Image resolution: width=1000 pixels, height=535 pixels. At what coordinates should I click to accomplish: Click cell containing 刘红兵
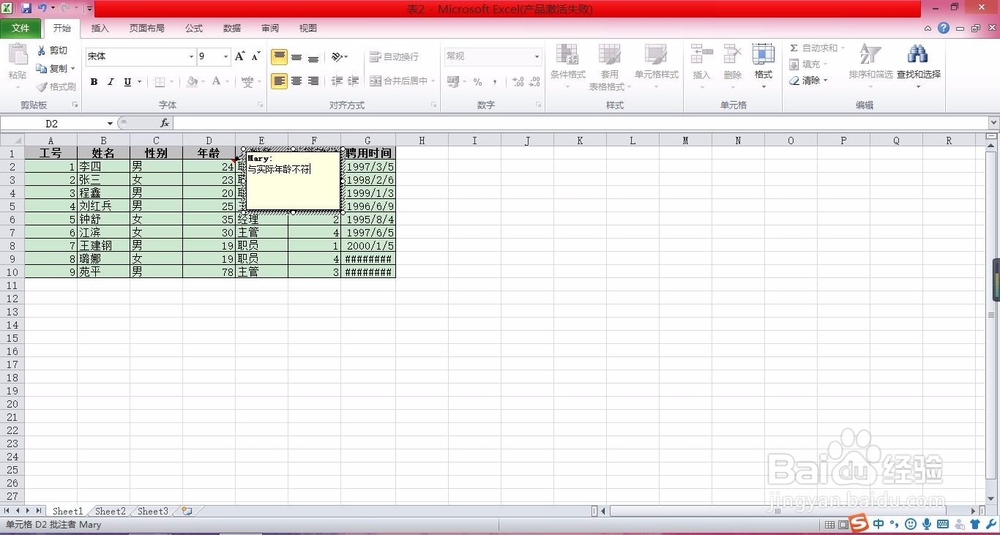coord(103,206)
